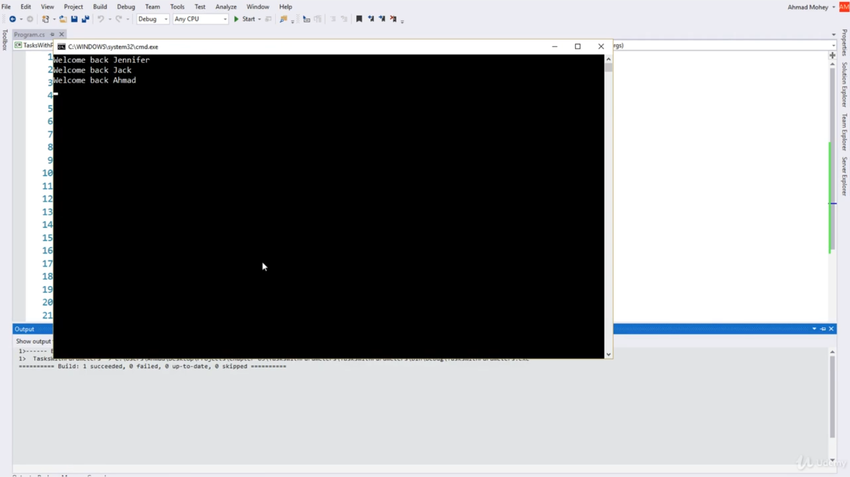This screenshot has width=850, height=477.
Task: Click the cmd.exe title bar icon
Action: coord(61,47)
